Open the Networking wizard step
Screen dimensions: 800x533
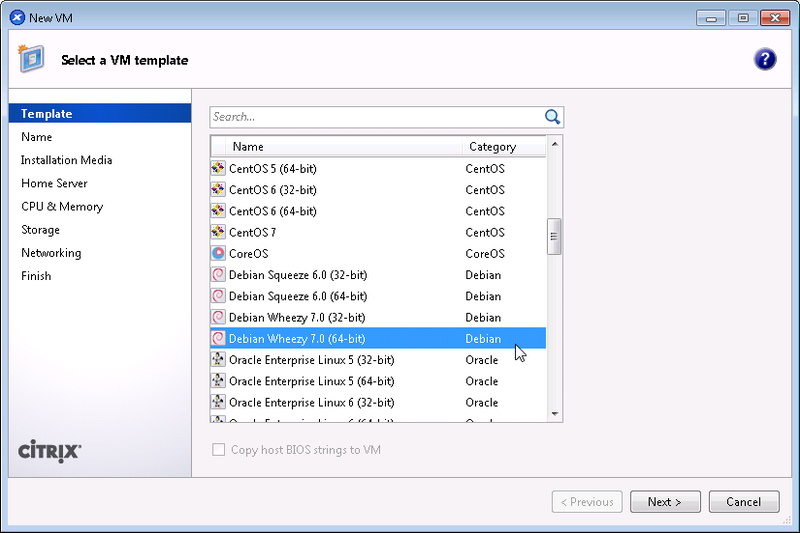point(51,253)
